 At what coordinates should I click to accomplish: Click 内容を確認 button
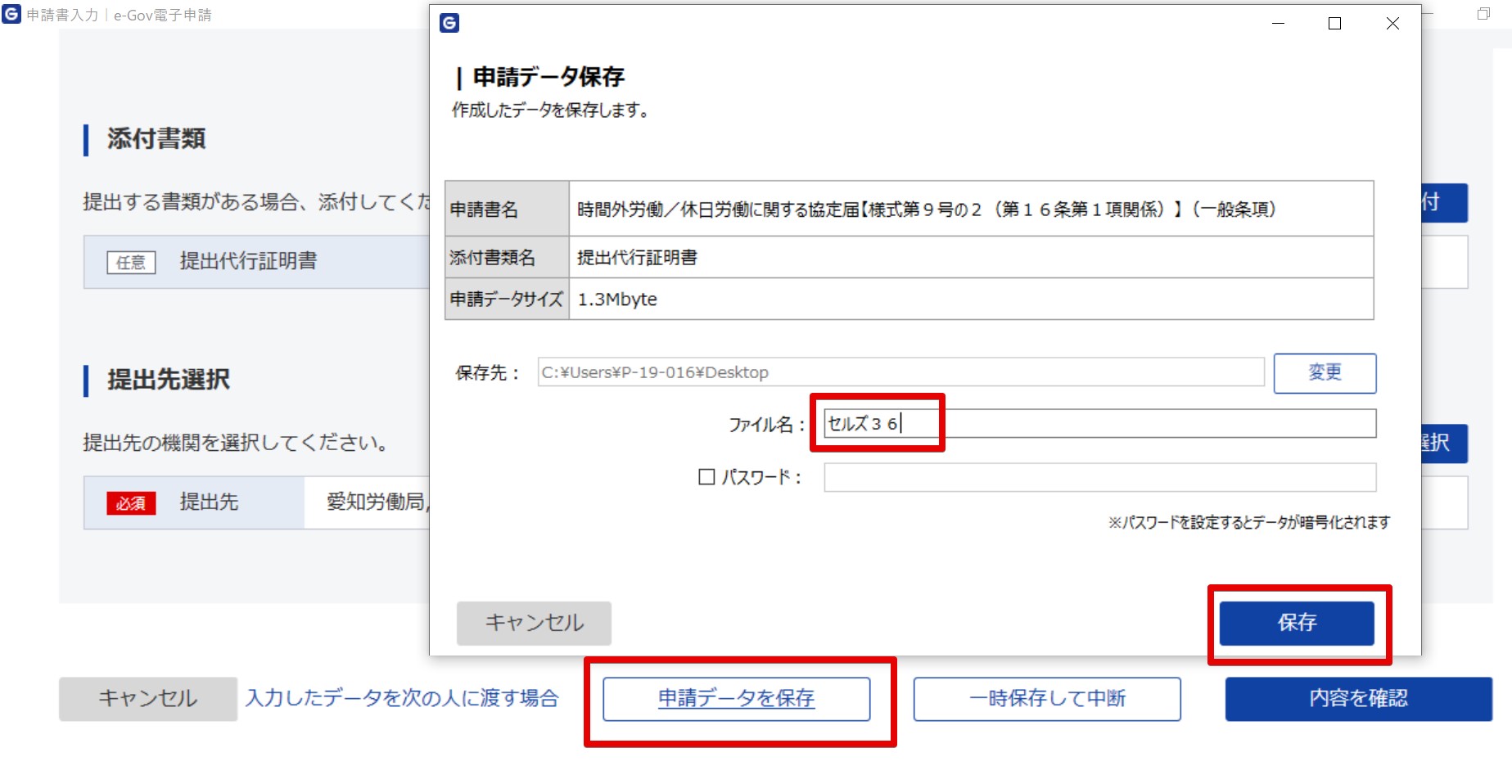pyautogui.click(x=1359, y=699)
